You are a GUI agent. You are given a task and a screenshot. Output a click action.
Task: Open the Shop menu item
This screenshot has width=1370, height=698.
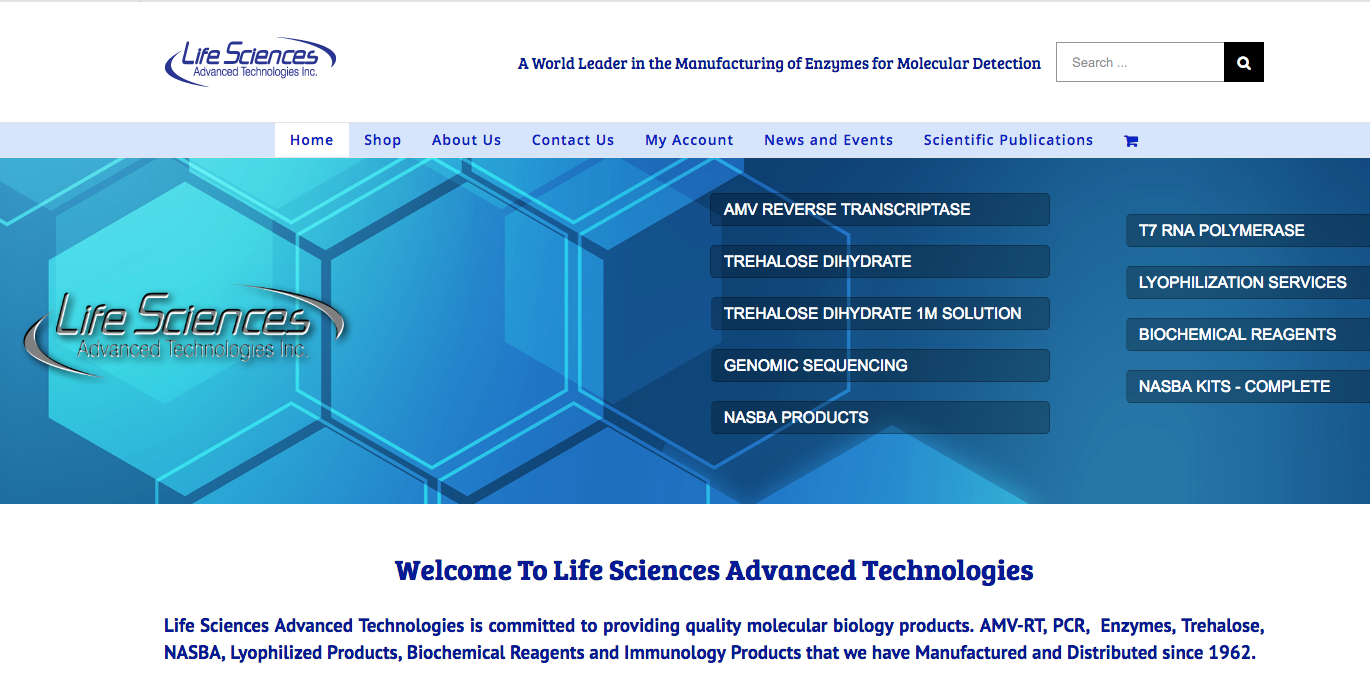[383, 140]
